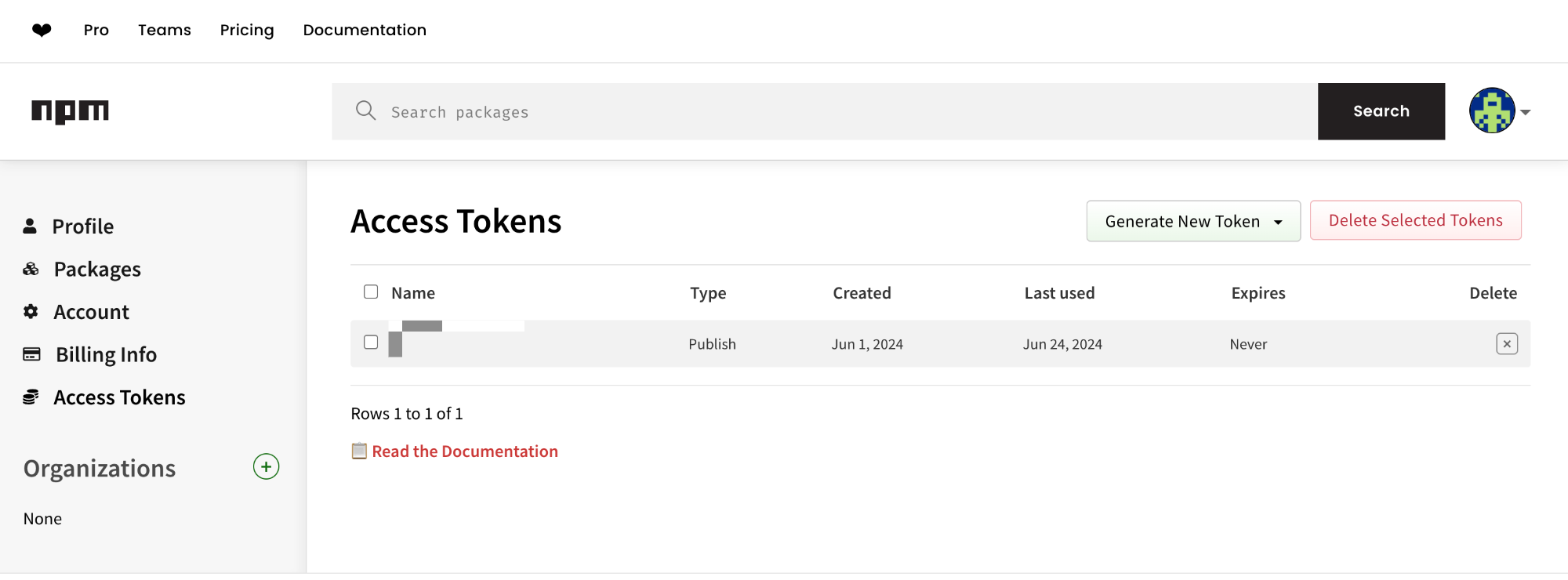1568x580 pixels.
Task: Click the Billing Info credit card icon
Action: [31, 354]
